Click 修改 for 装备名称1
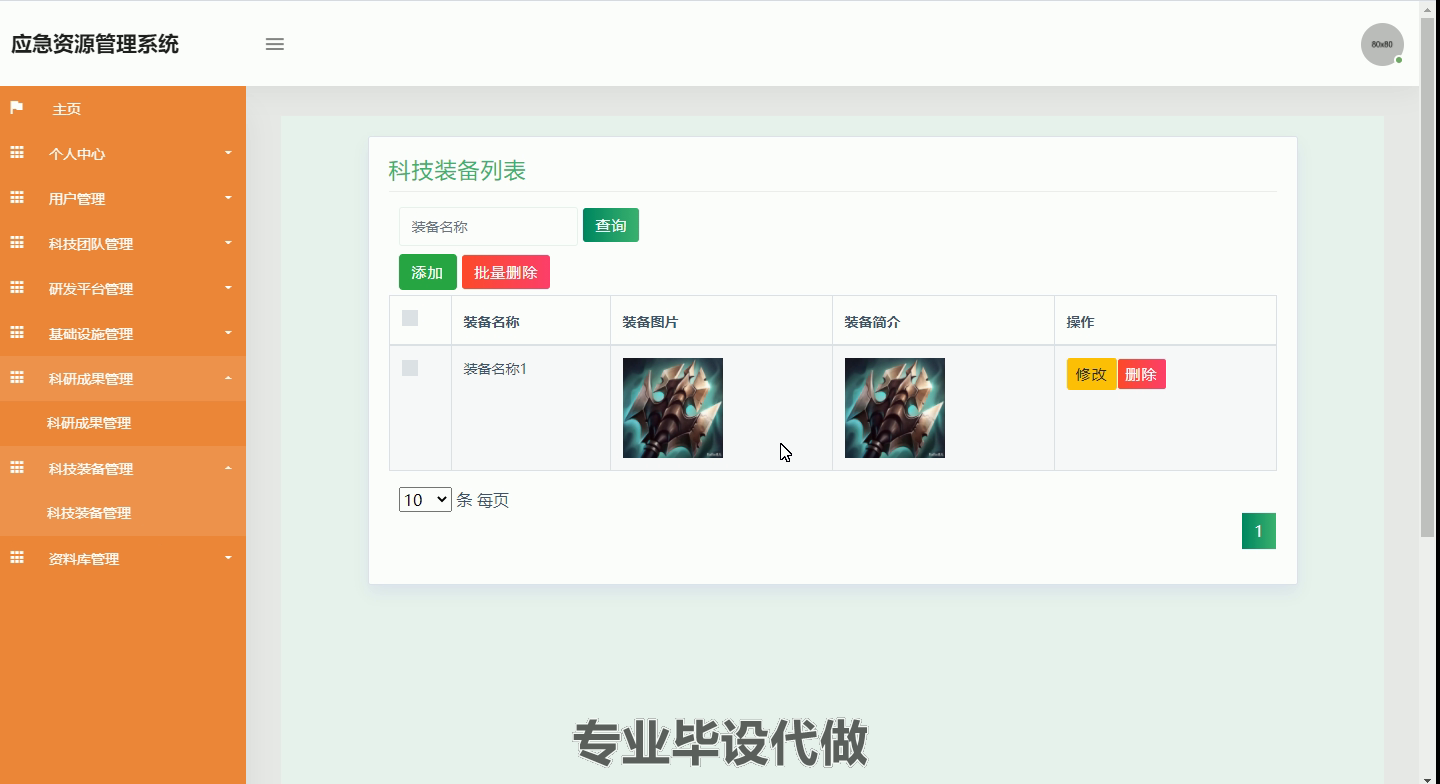Screen dimensions: 1440x784 (x=1091, y=374)
